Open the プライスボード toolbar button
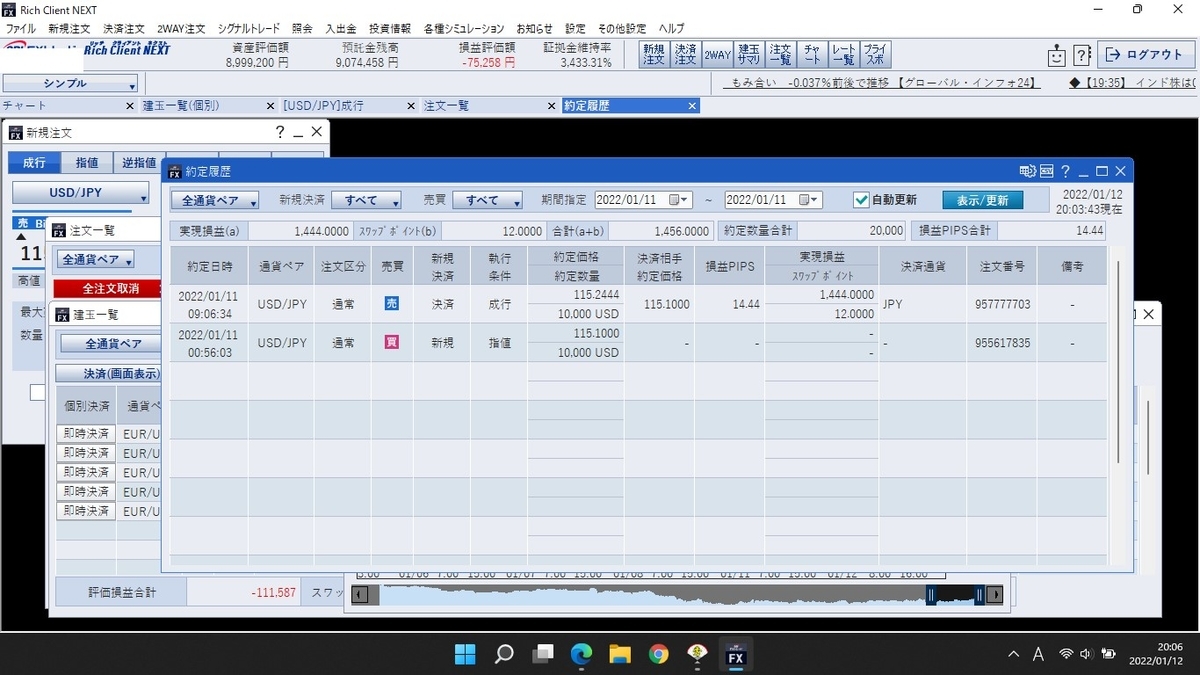This screenshot has width=1200, height=675. 876,54
